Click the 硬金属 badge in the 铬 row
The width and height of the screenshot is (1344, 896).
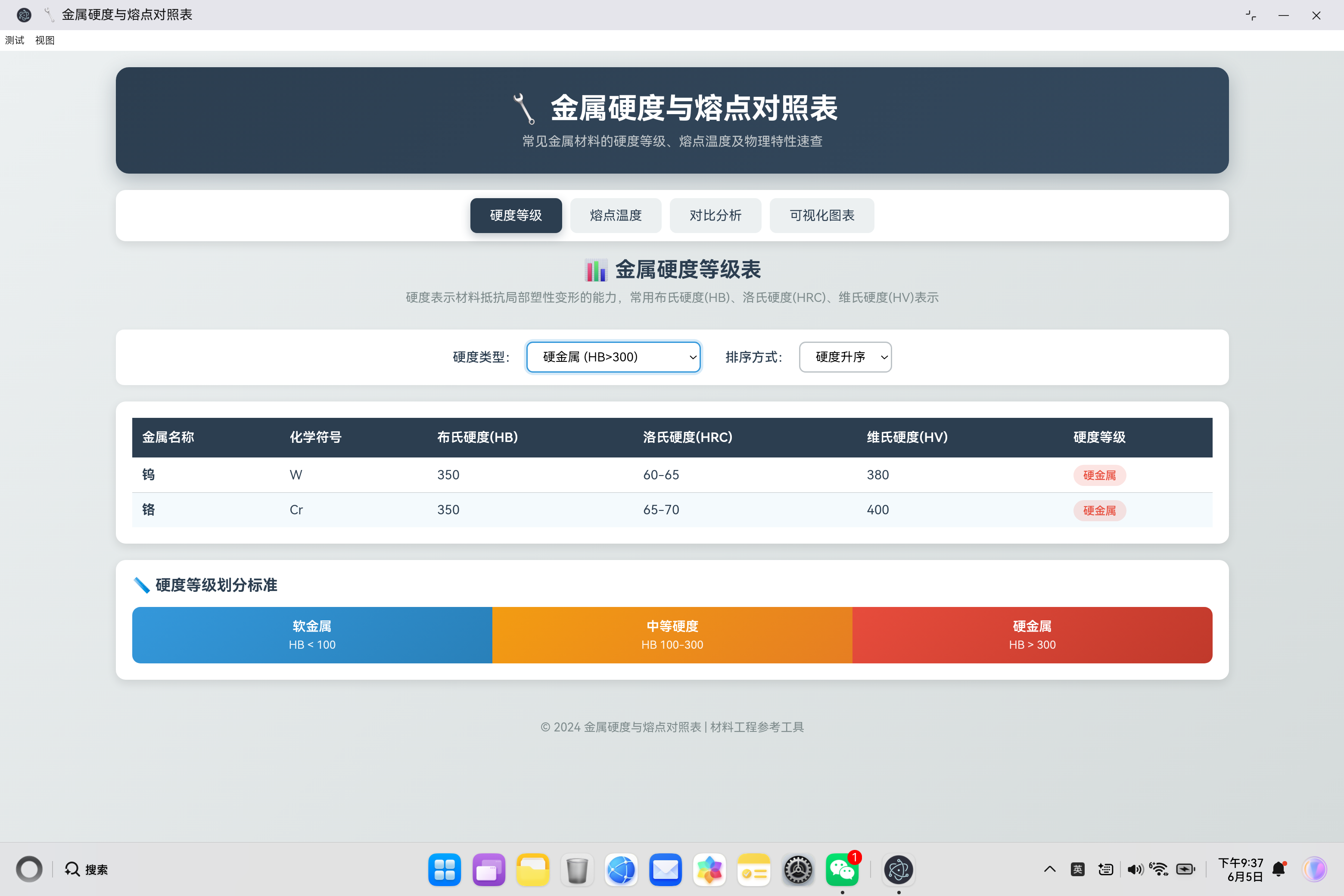click(x=1099, y=511)
